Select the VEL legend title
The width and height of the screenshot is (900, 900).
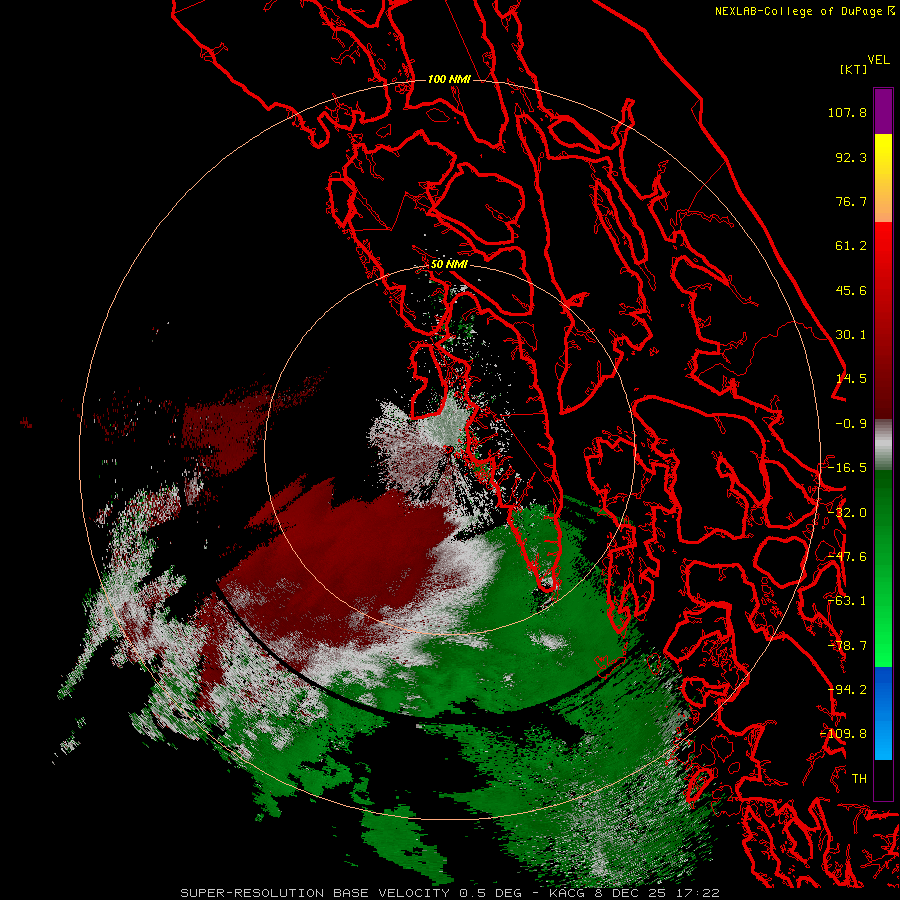[x=878, y=60]
